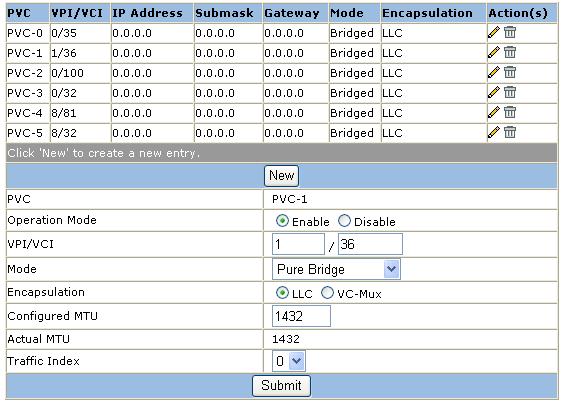Submit the PVC configuration

click(x=281, y=386)
